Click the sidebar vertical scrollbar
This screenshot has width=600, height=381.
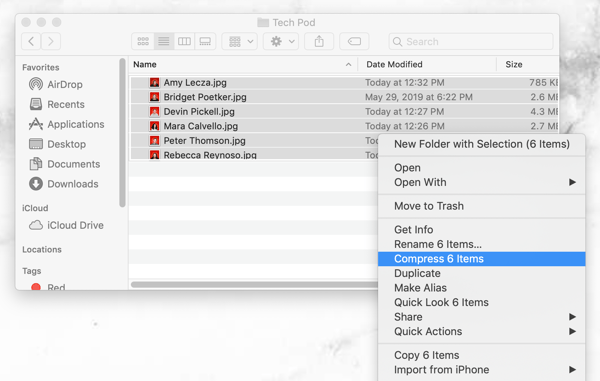click(122, 132)
